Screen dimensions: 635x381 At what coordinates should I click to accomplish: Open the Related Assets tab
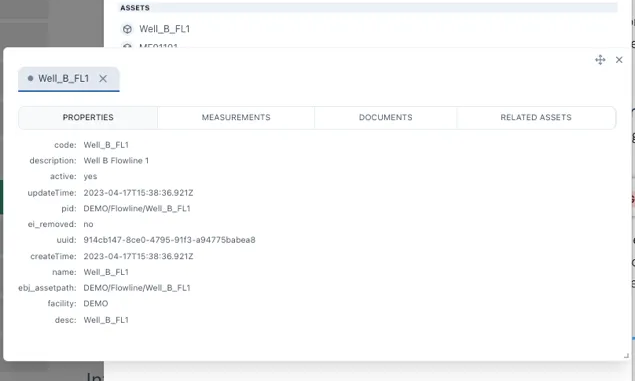[x=536, y=117]
